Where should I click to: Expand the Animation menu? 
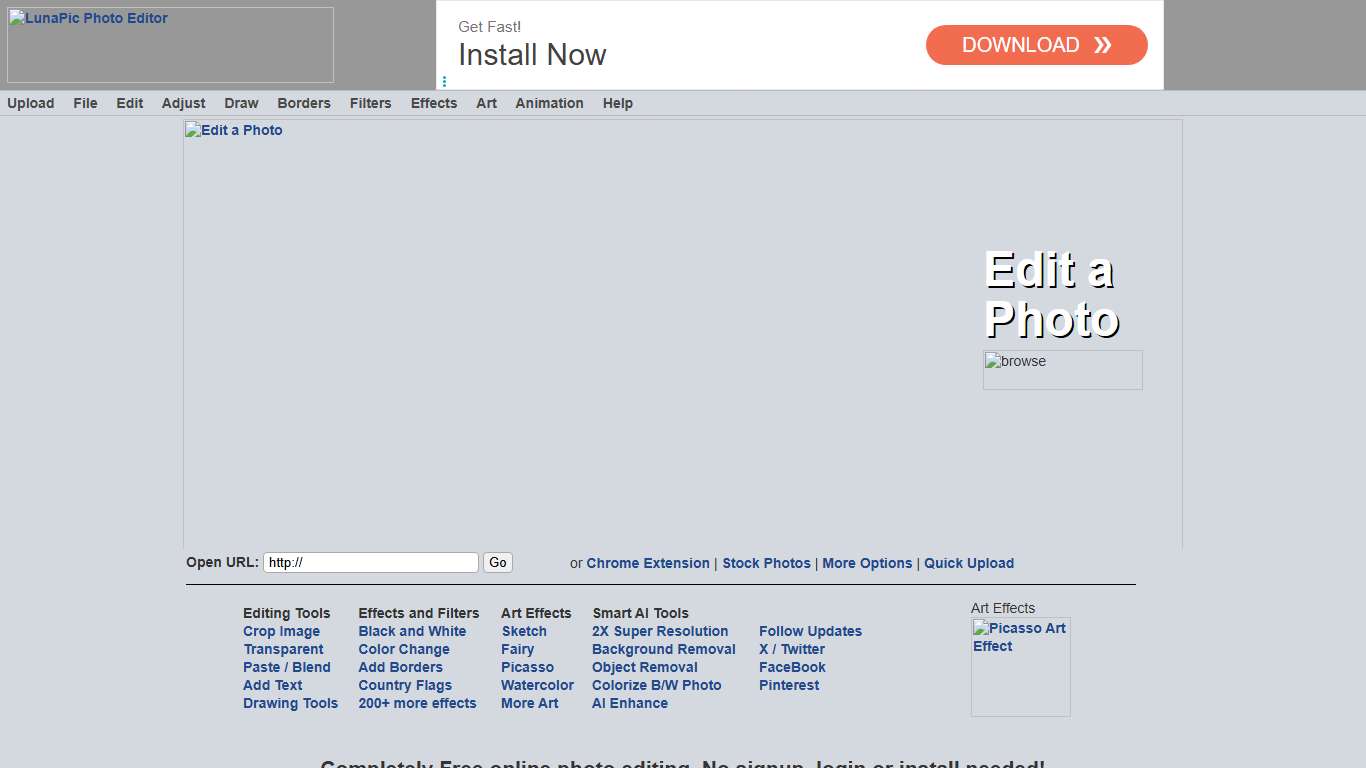549,103
